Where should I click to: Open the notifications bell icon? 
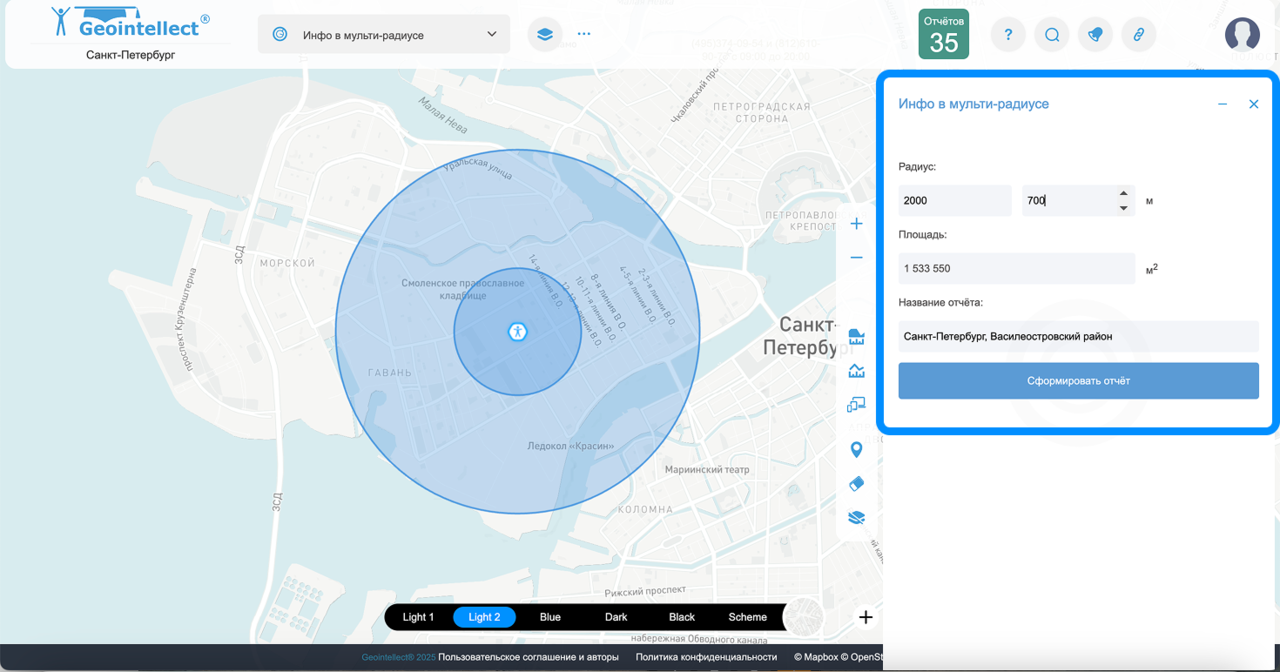pos(1095,35)
